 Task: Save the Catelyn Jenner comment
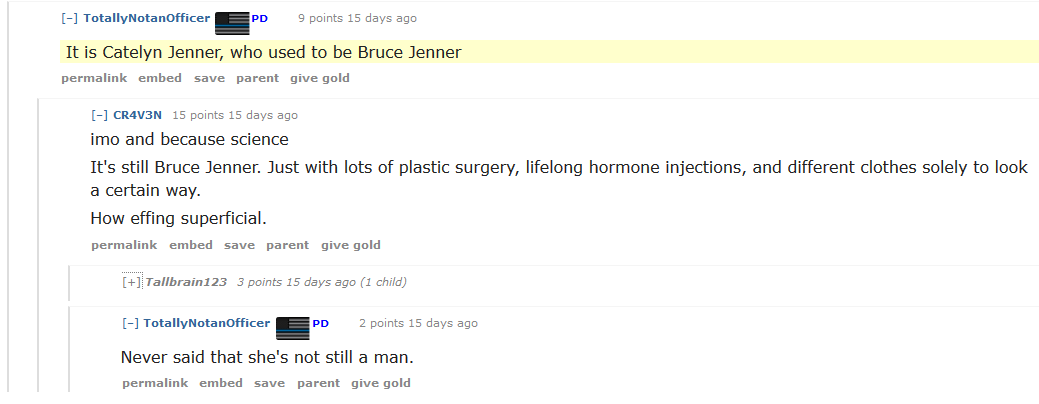(x=209, y=78)
